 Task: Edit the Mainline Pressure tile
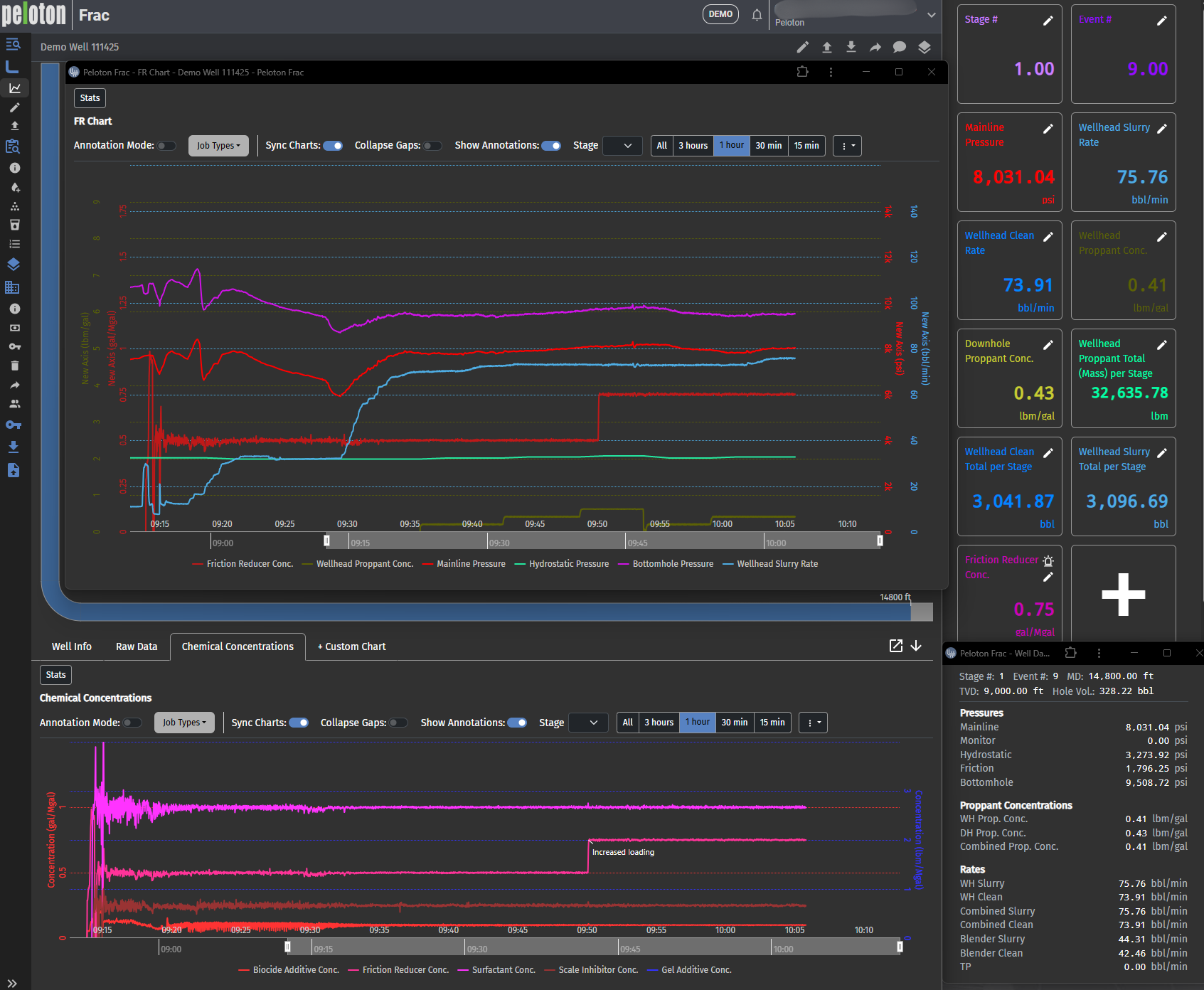pos(1048,129)
